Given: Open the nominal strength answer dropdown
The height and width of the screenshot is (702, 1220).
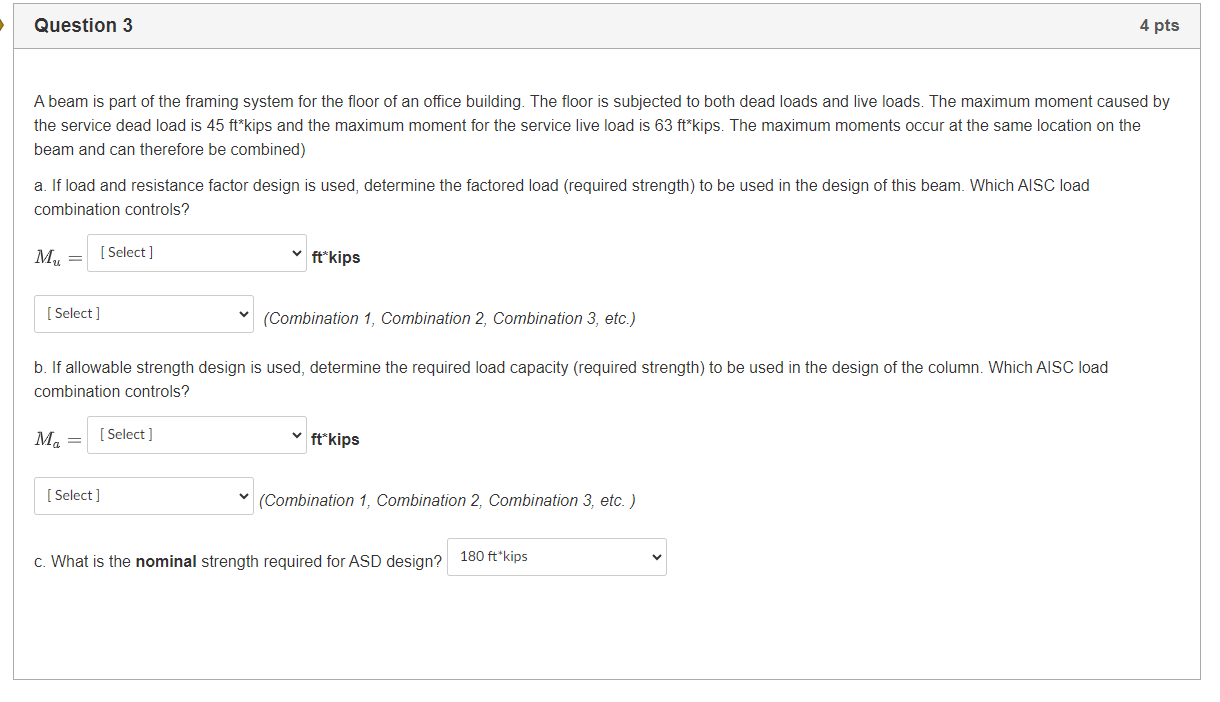Looking at the screenshot, I should pos(556,557).
